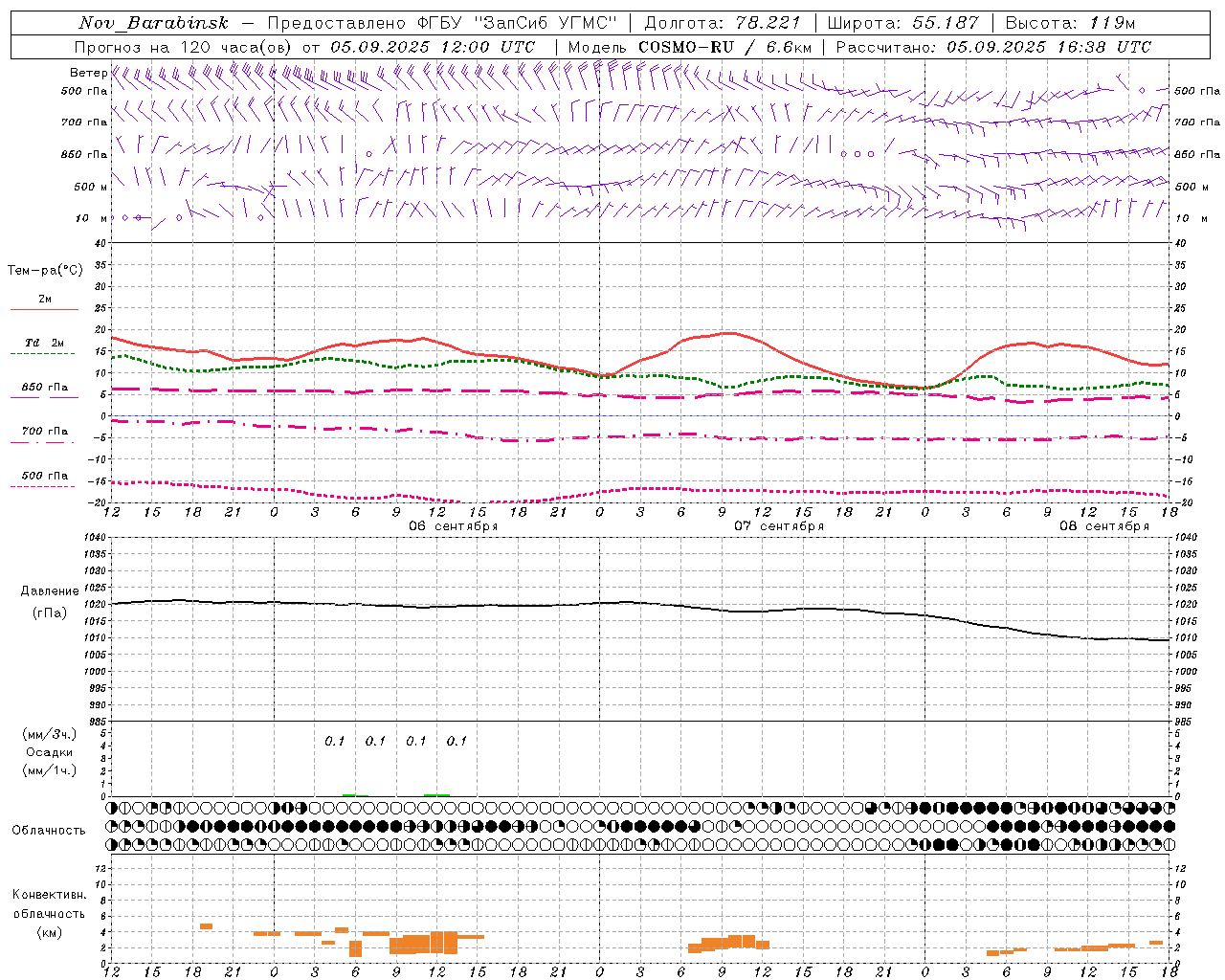Click the green dashed legend line under 'Td 2м'
Image resolution: width=1225 pixels, height=980 pixels.
pos(42,354)
